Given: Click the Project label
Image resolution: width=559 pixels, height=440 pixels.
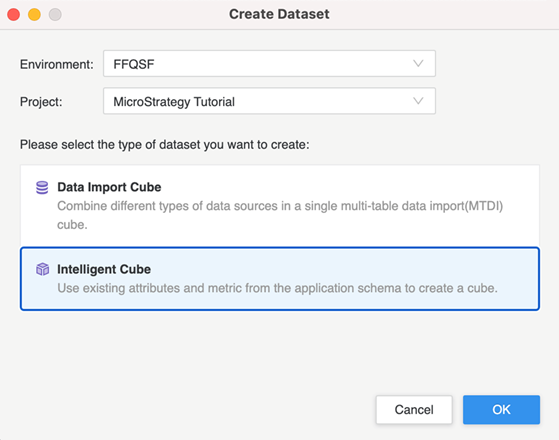Looking at the screenshot, I should [x=41, y=102].
